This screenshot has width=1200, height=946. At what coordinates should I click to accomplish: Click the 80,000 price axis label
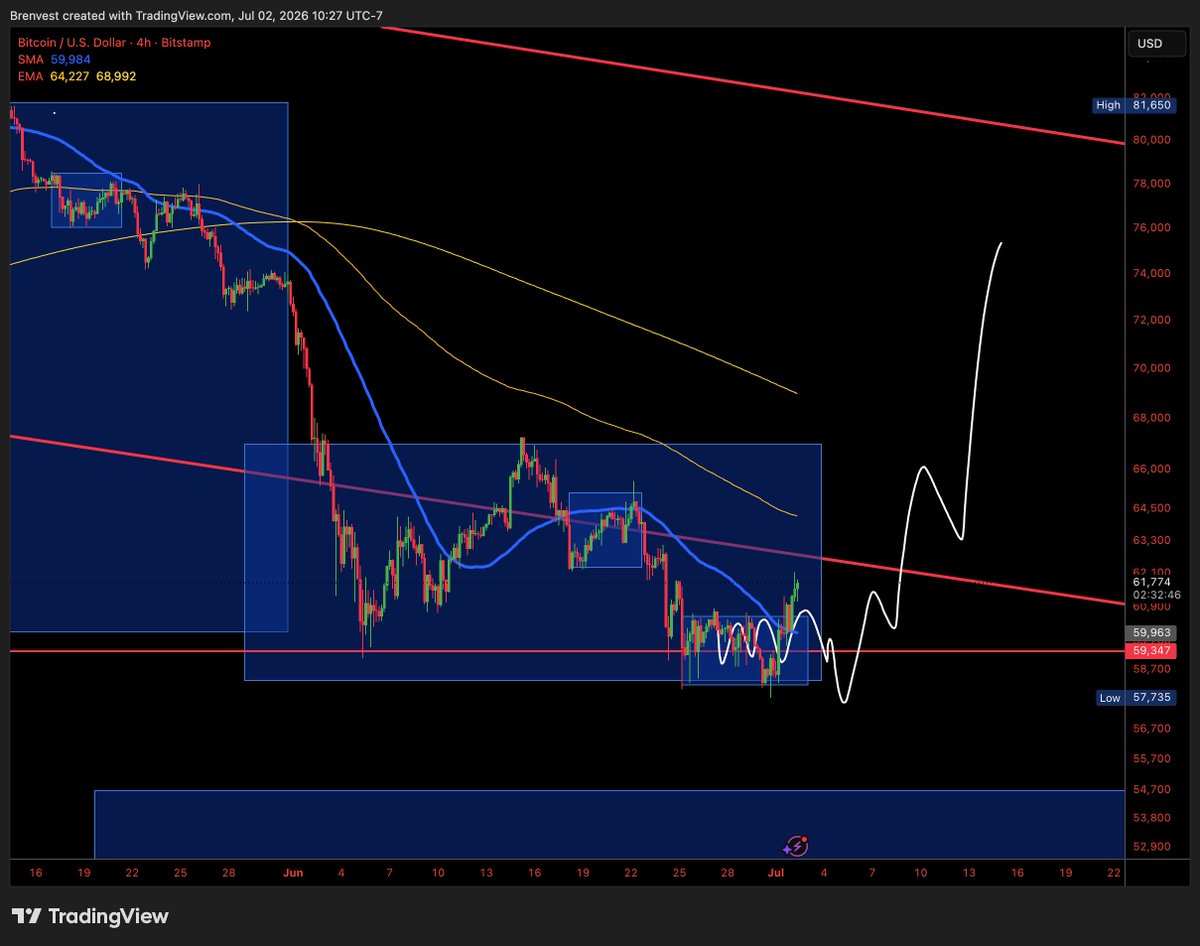[1152, 140]
